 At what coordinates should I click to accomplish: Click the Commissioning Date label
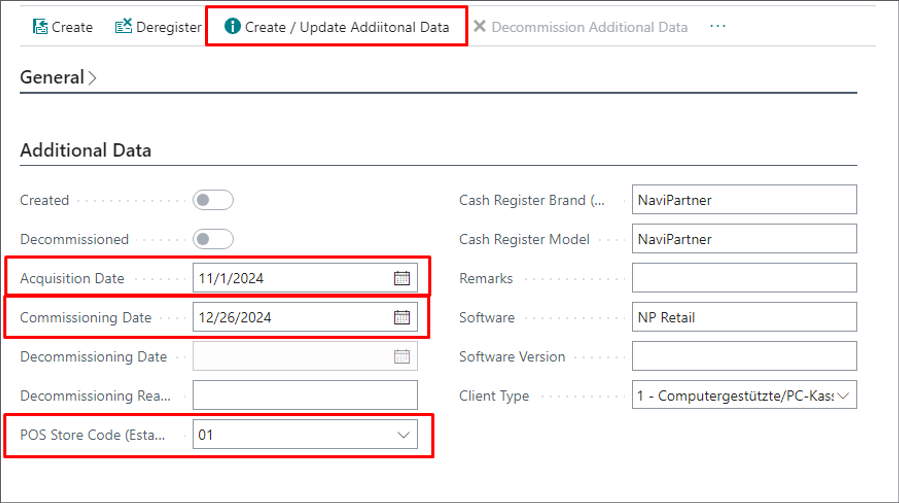pos(86,318)
